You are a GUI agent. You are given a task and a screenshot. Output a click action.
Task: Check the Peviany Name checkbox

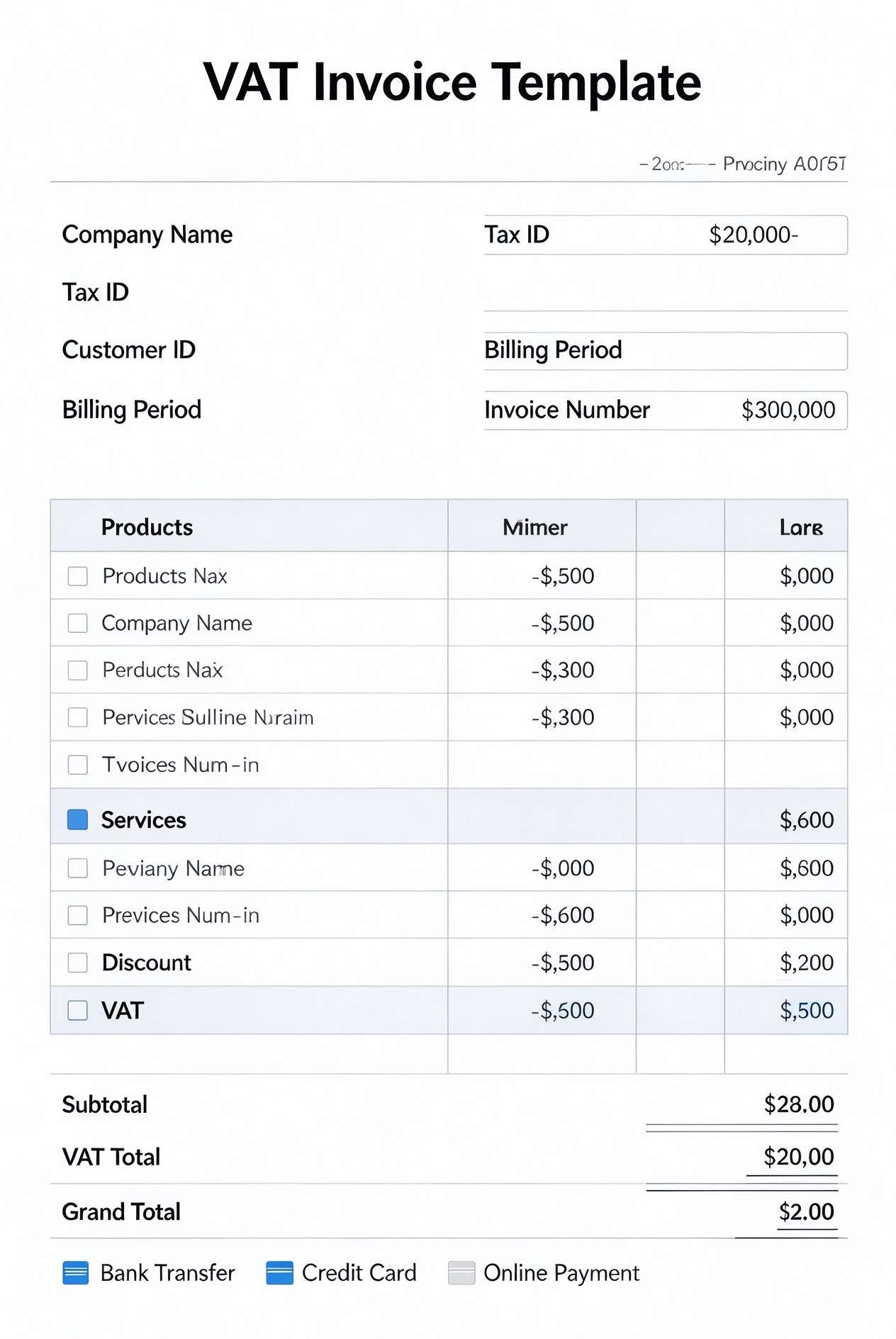click(77, 868)
